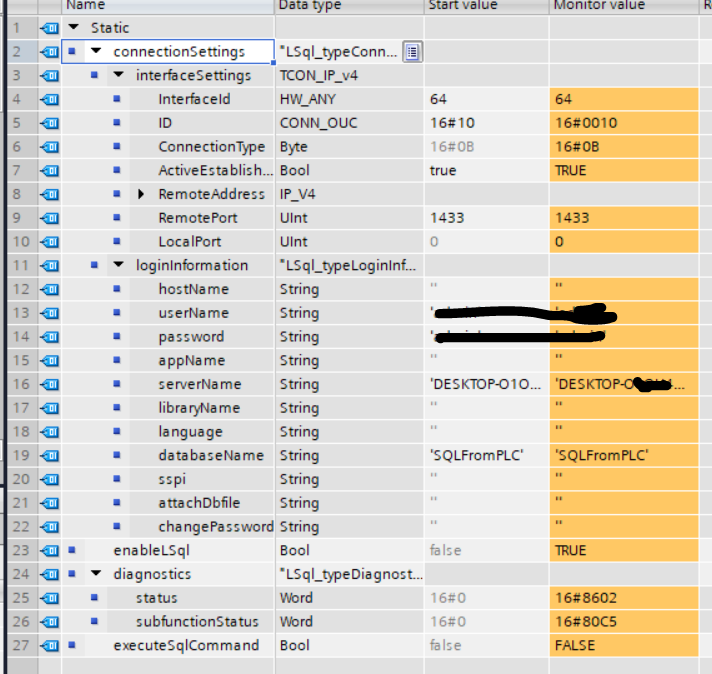712x674 pixels.
Task: Select the serverName variable row
Action: pyautogui.click(x=200, y=384)
